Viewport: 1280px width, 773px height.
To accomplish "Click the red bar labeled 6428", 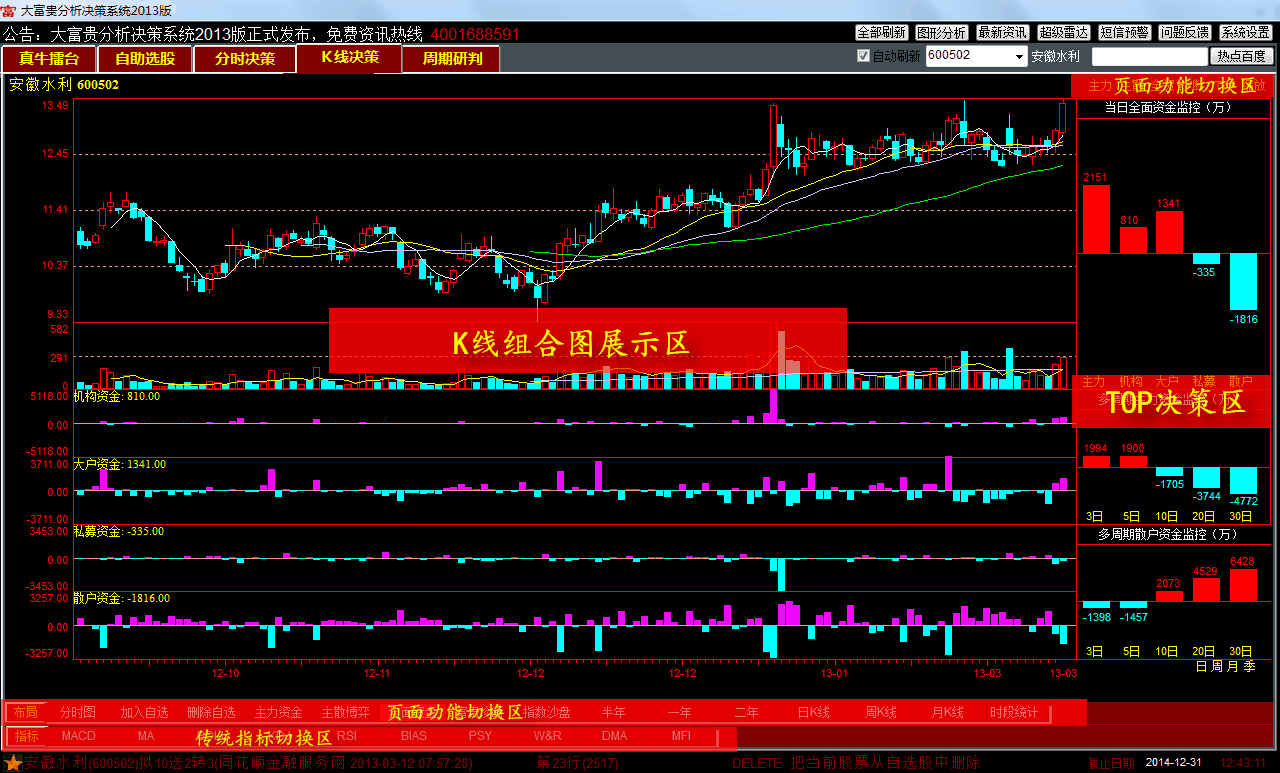I will tap(1243, 585).
